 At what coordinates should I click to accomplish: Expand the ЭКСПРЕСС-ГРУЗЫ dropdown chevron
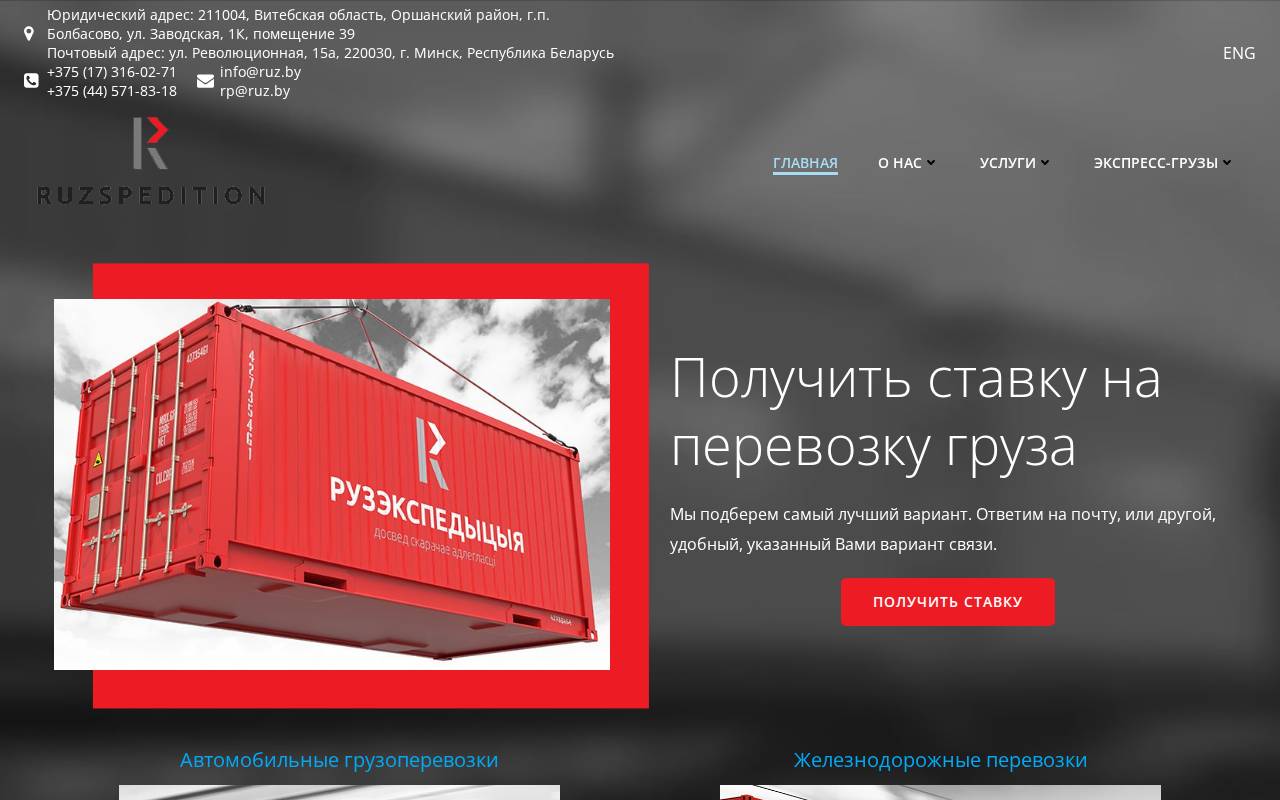click(x=1227, y=162)
